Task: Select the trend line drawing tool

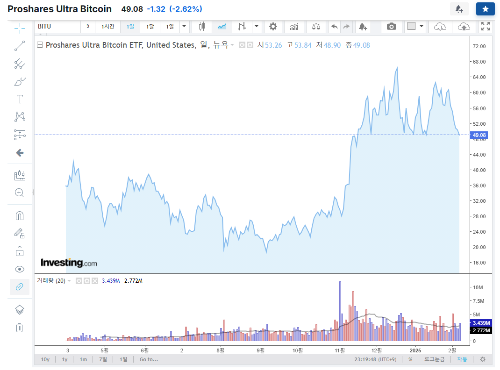Action: pos(20,46)
